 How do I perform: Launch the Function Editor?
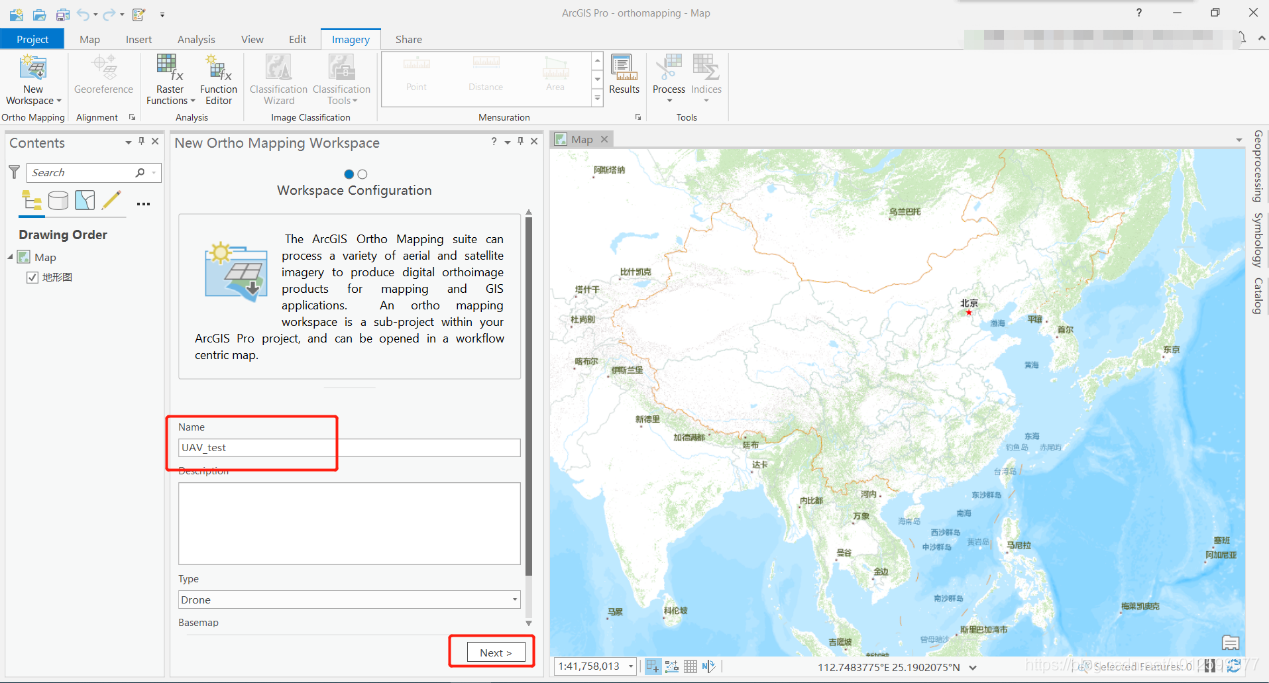[x=218, y=80]
